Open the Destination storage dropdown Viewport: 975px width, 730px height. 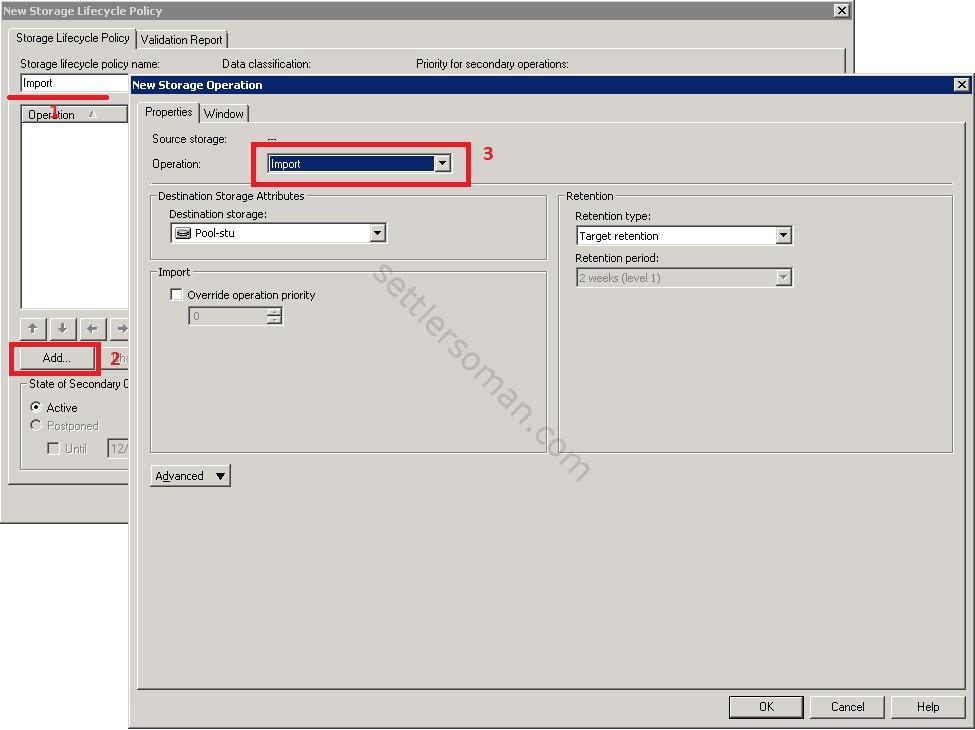click(x=377, y=232)
